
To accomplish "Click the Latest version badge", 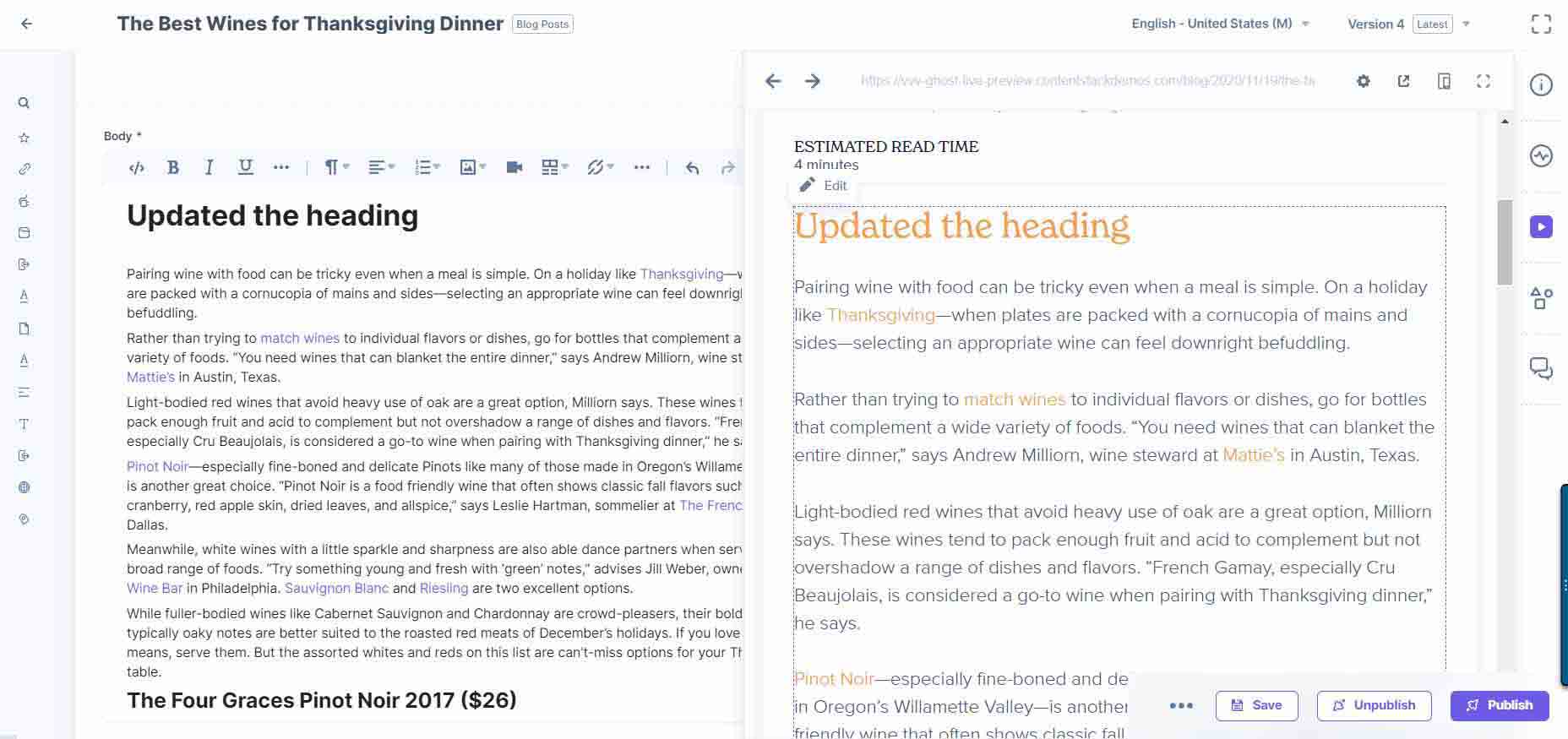I will tap(1432, 24).
